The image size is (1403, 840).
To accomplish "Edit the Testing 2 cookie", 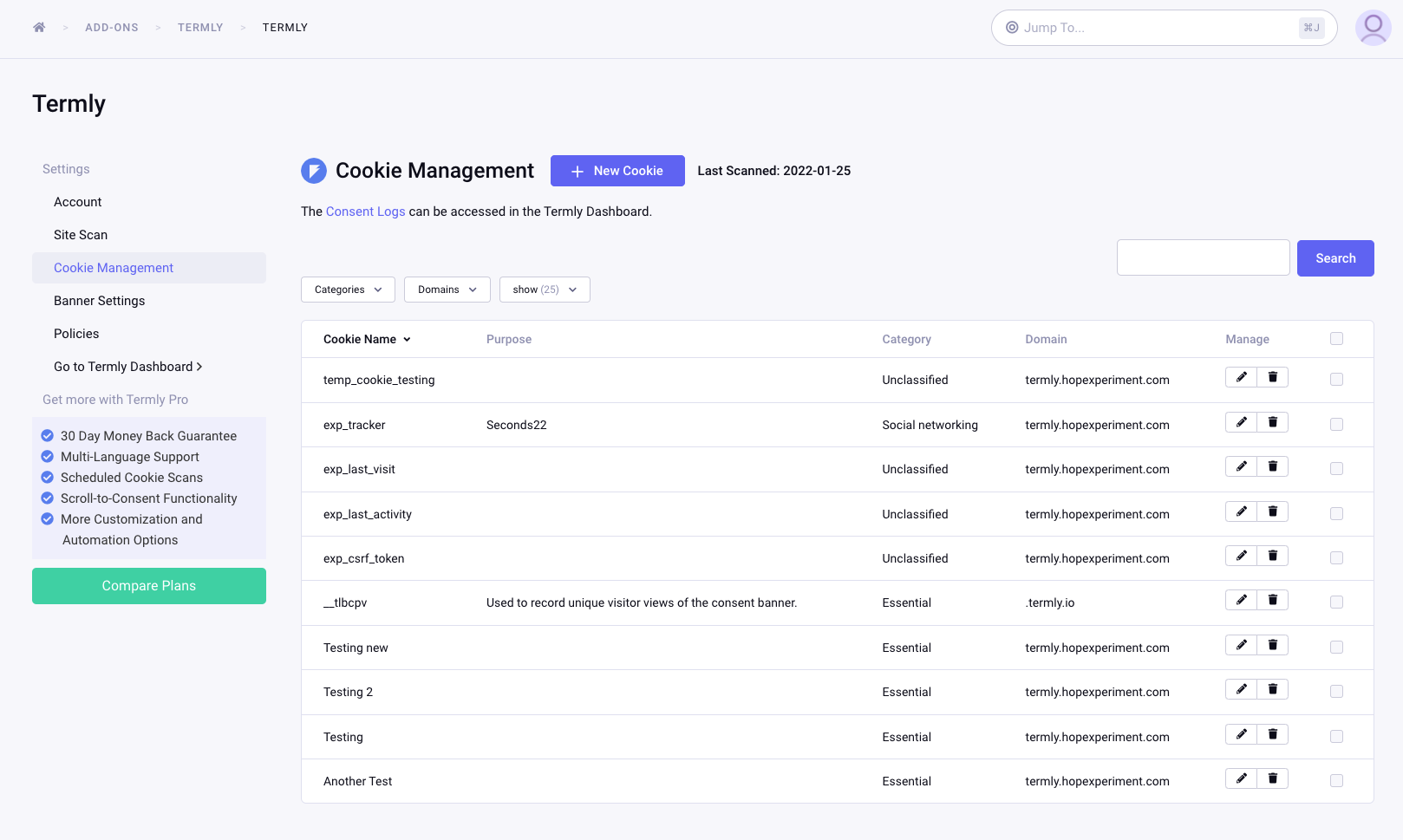I will [x=1241, y=689].
